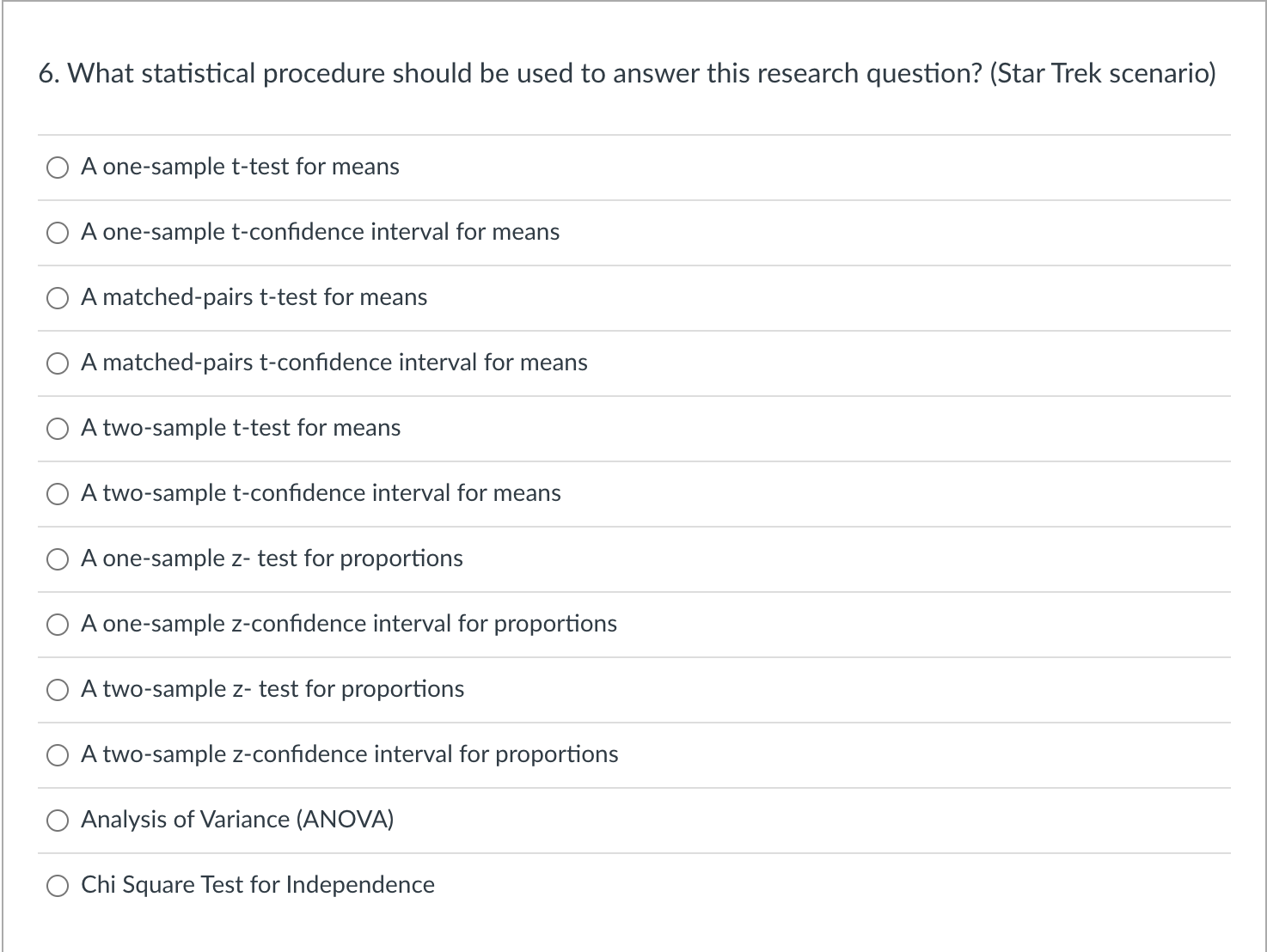Pick a matched-pairs t-confidence interval for means
The image size is (1267, 952).
point(58,363)
